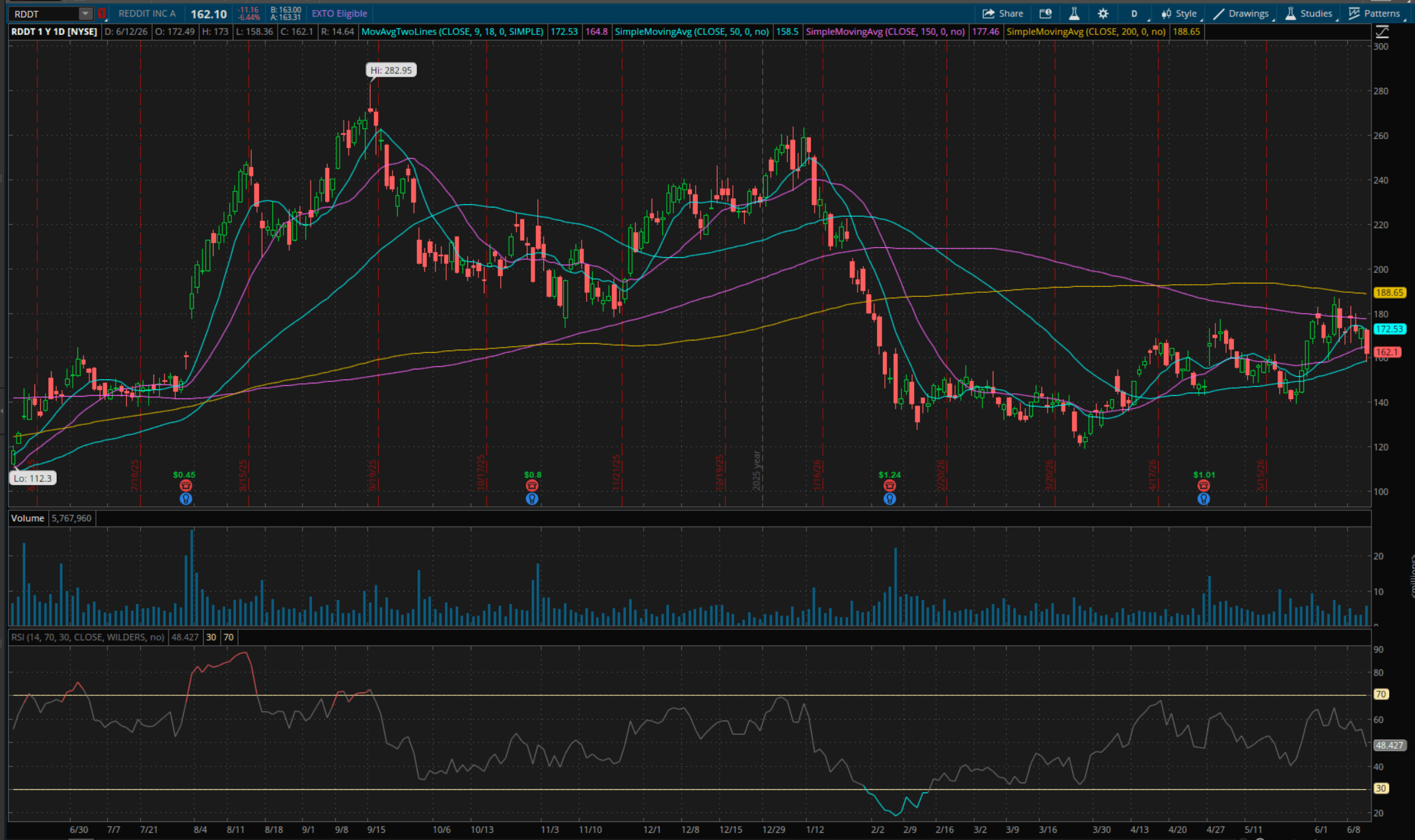The width and height of the screenshot is (1415, 840).
Task: Open the Drawings menu
Action: coord(1241,13)
